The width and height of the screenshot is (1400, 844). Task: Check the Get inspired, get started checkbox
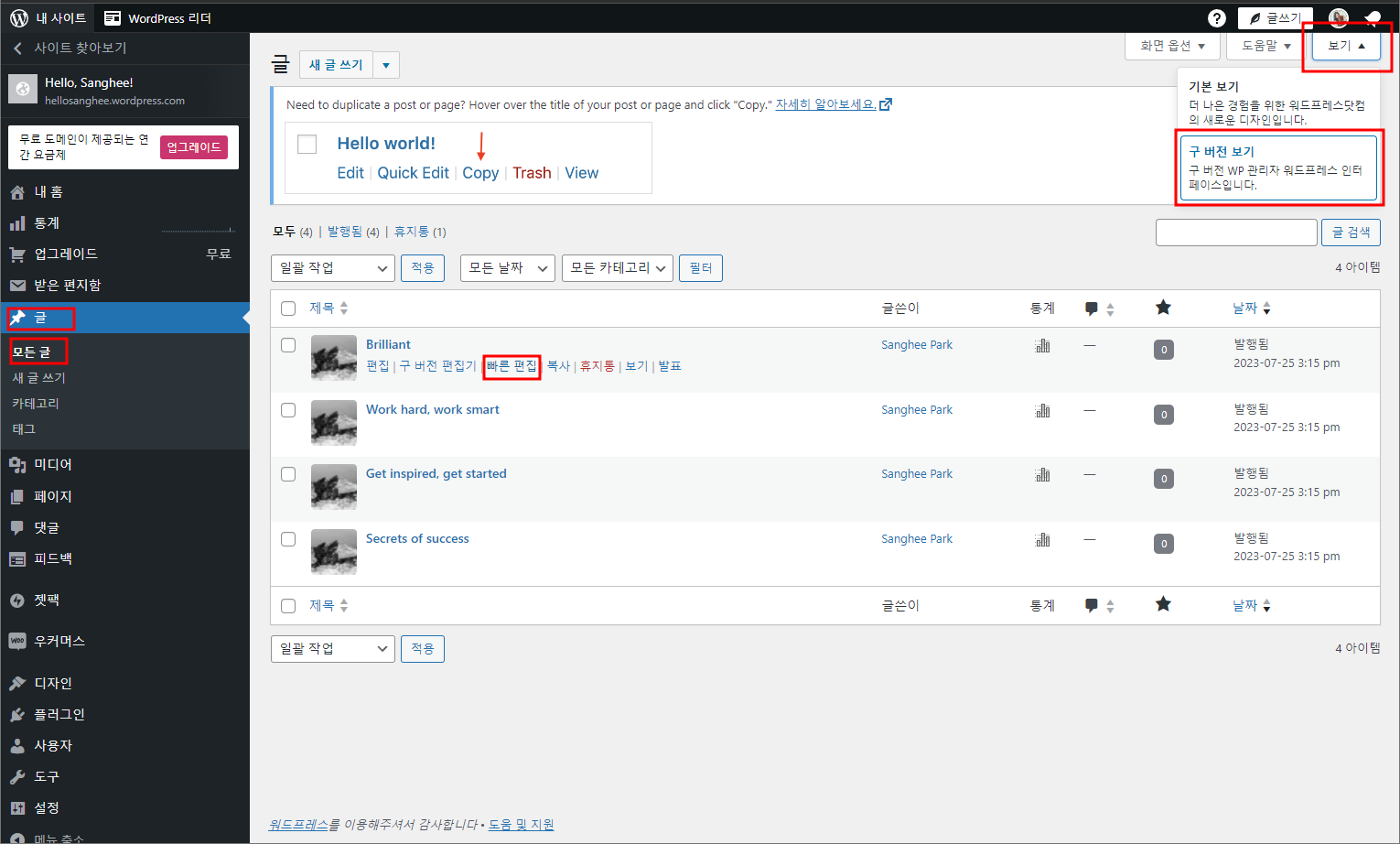click(288, 474)
